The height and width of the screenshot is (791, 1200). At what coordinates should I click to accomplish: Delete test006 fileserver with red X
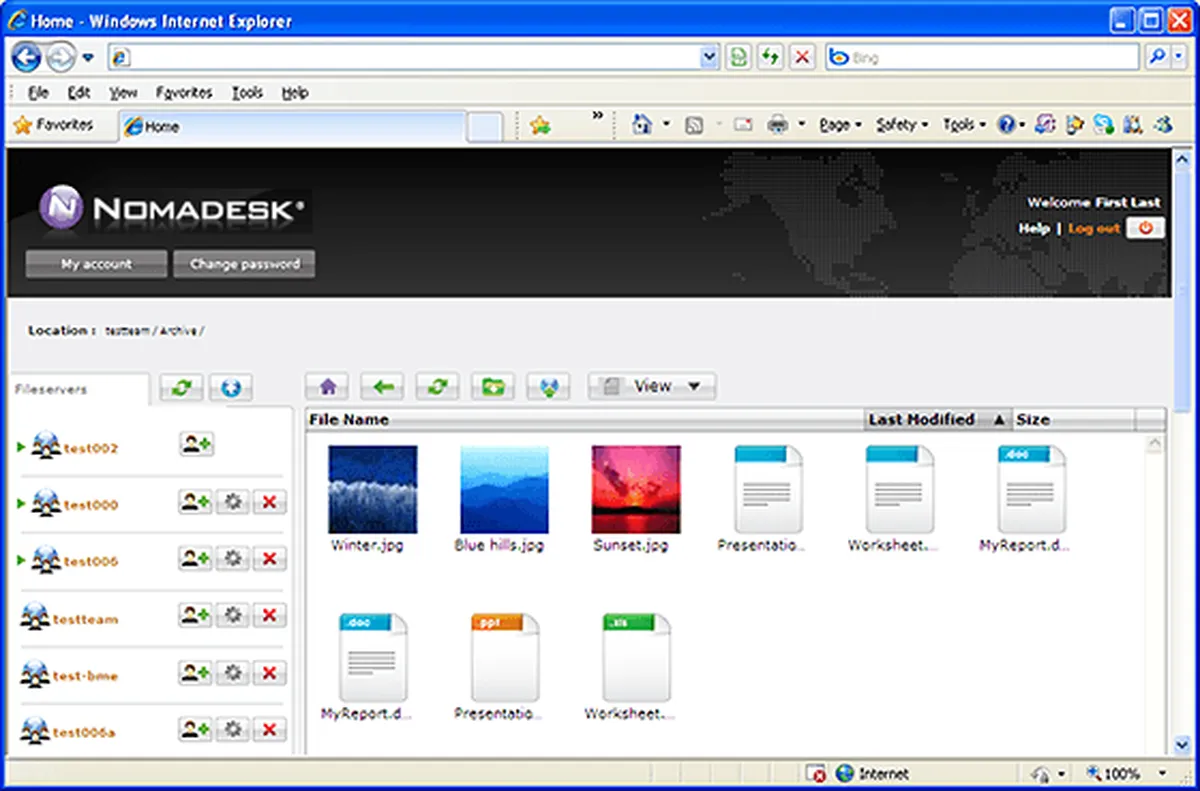(x=269, y=559)
